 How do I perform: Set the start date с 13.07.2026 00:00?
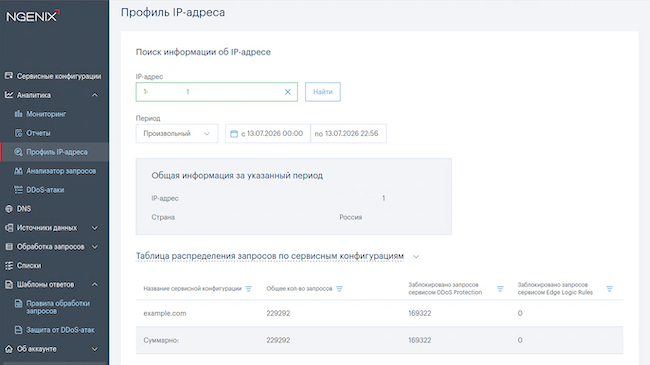pos(268,134)
